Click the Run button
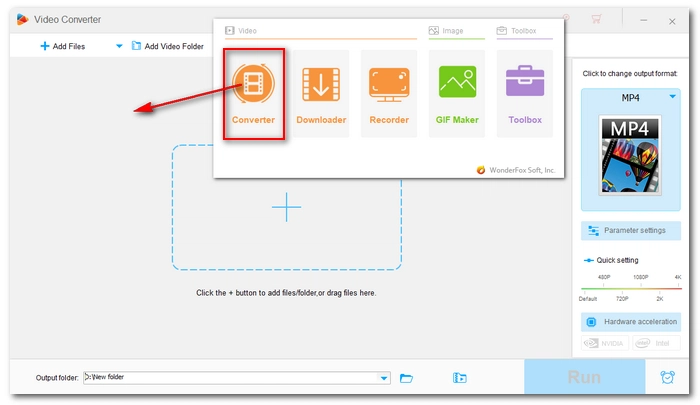Screen dimensions: 700x405 pyautogui.click(x=584, y=377)
